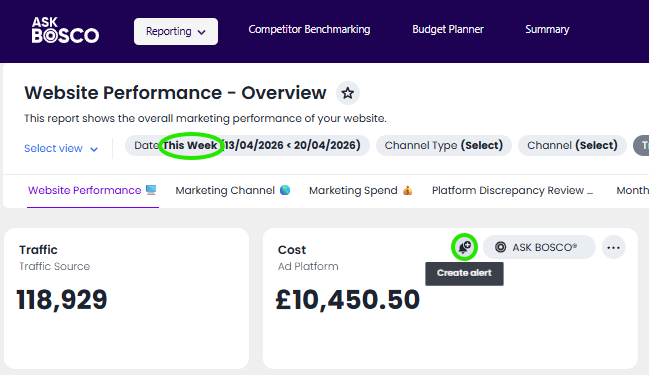
Task: Favorite the report with the star icon
Action: [348, 93]
